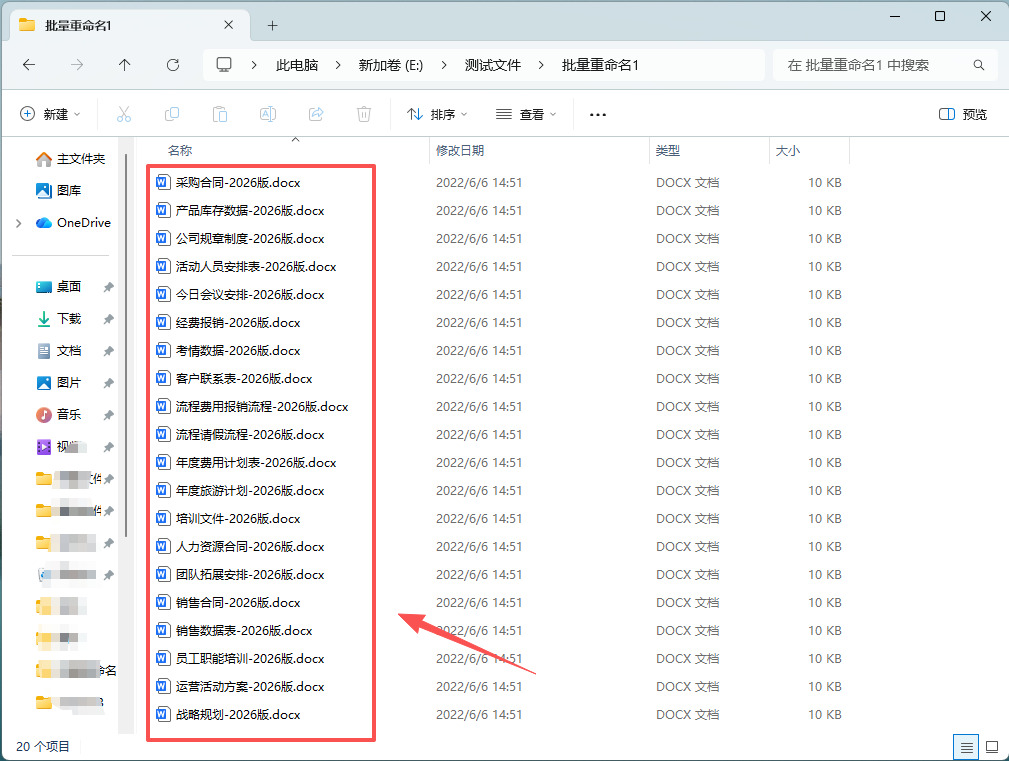Sort by the 类型 column header
Viewport: 1009px width, 761px height.
668,151
